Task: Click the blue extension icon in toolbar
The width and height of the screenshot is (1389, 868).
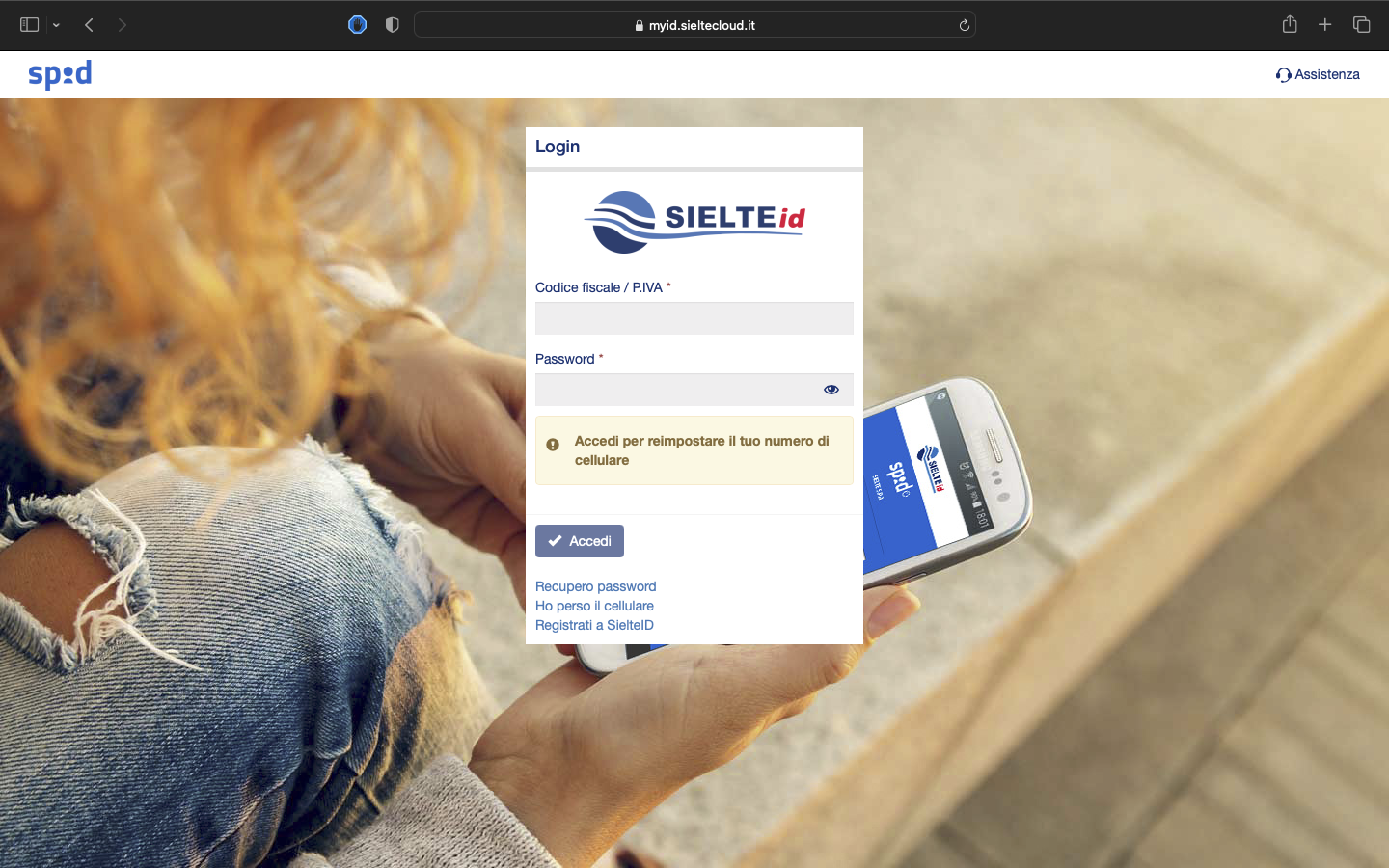Action: [x=357, y=25]
